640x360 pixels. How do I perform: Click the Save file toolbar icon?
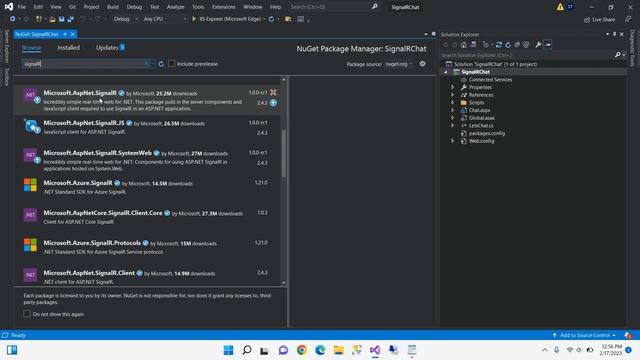pyautogui.click(x=62, y=19)
